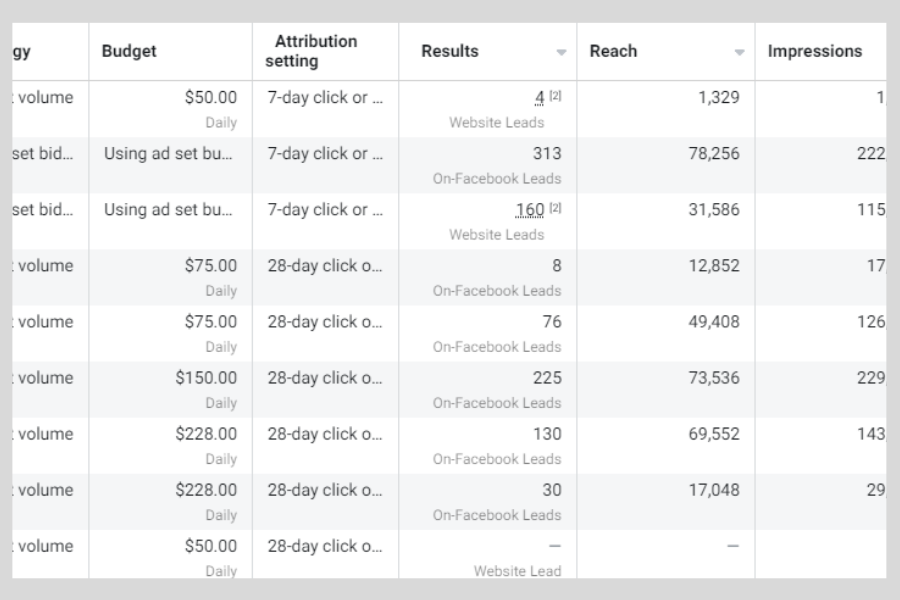Select the Attribution setting column header
Image resolution: width=900 pixels, height=600 pixels.
pos(315,51)
